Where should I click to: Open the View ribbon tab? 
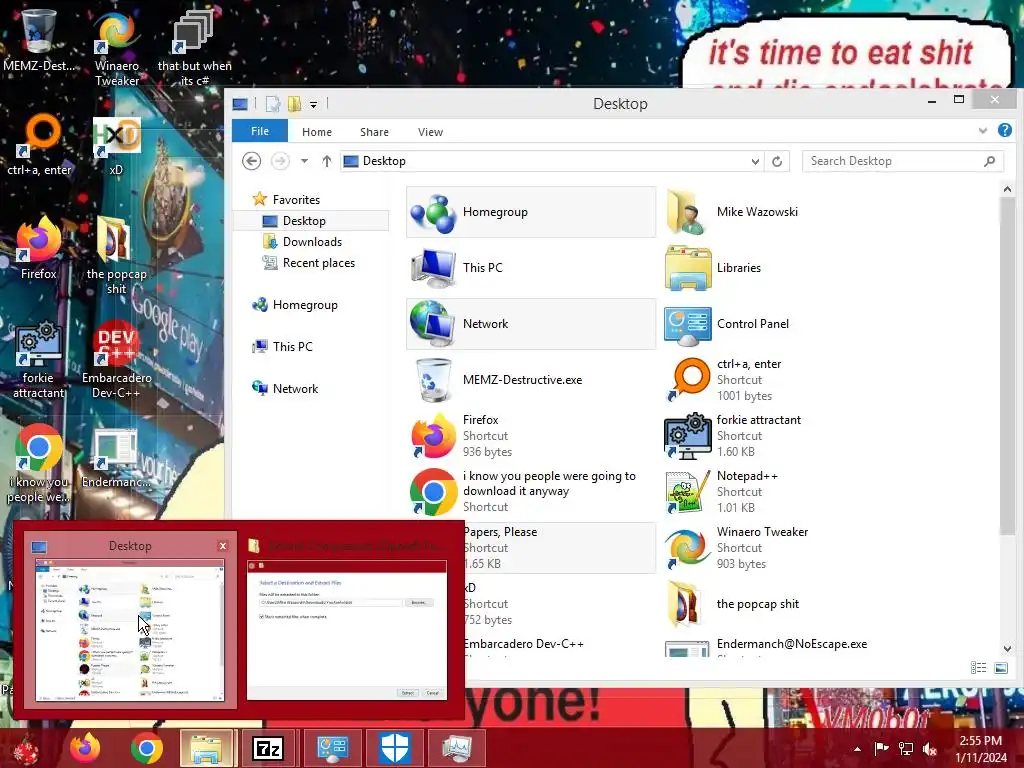[430, 132]
